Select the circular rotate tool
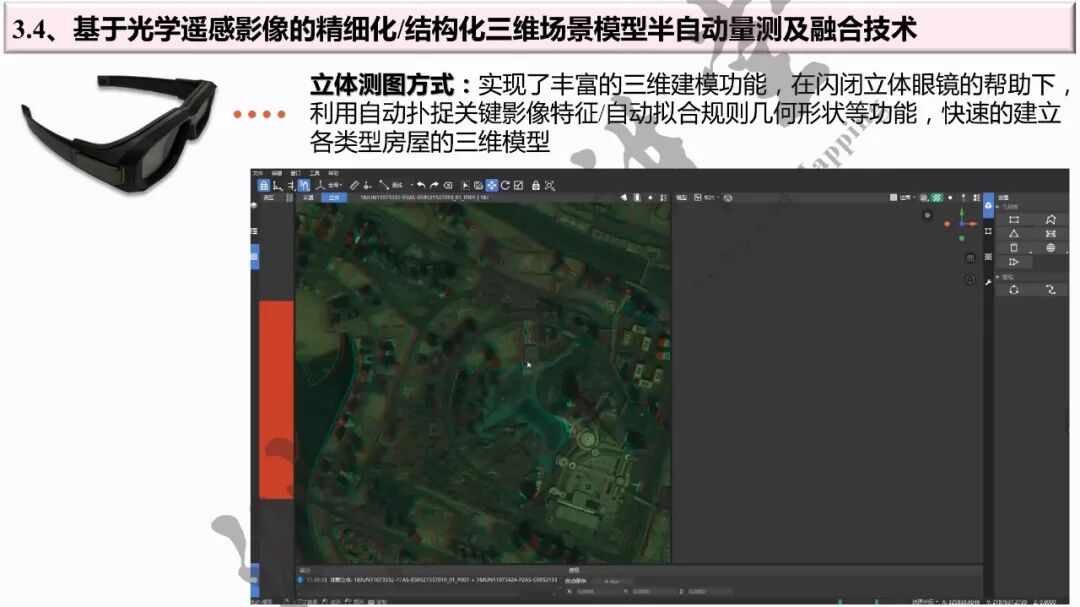Viewport: 1080px width, 607px height. (x=505, y=185)
